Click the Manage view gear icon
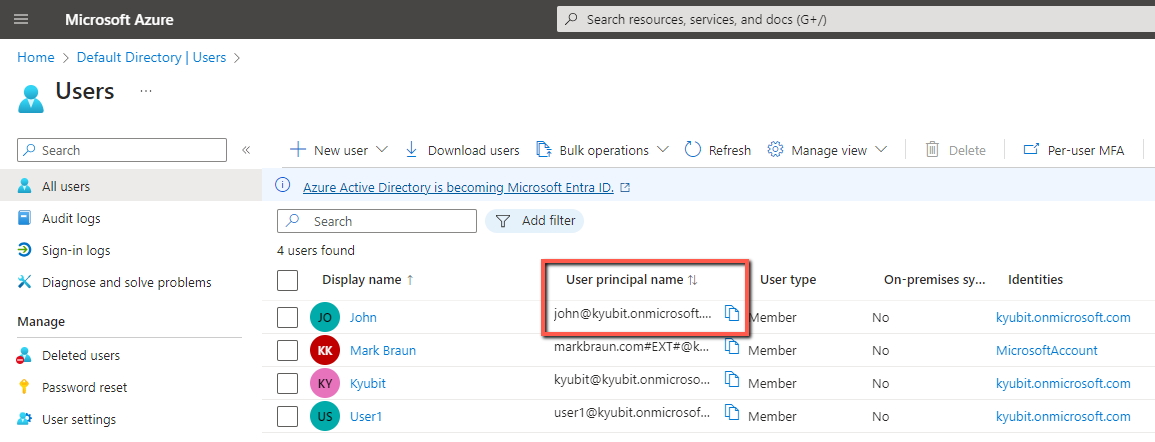The image size is (1155, 442). point(775,150)
